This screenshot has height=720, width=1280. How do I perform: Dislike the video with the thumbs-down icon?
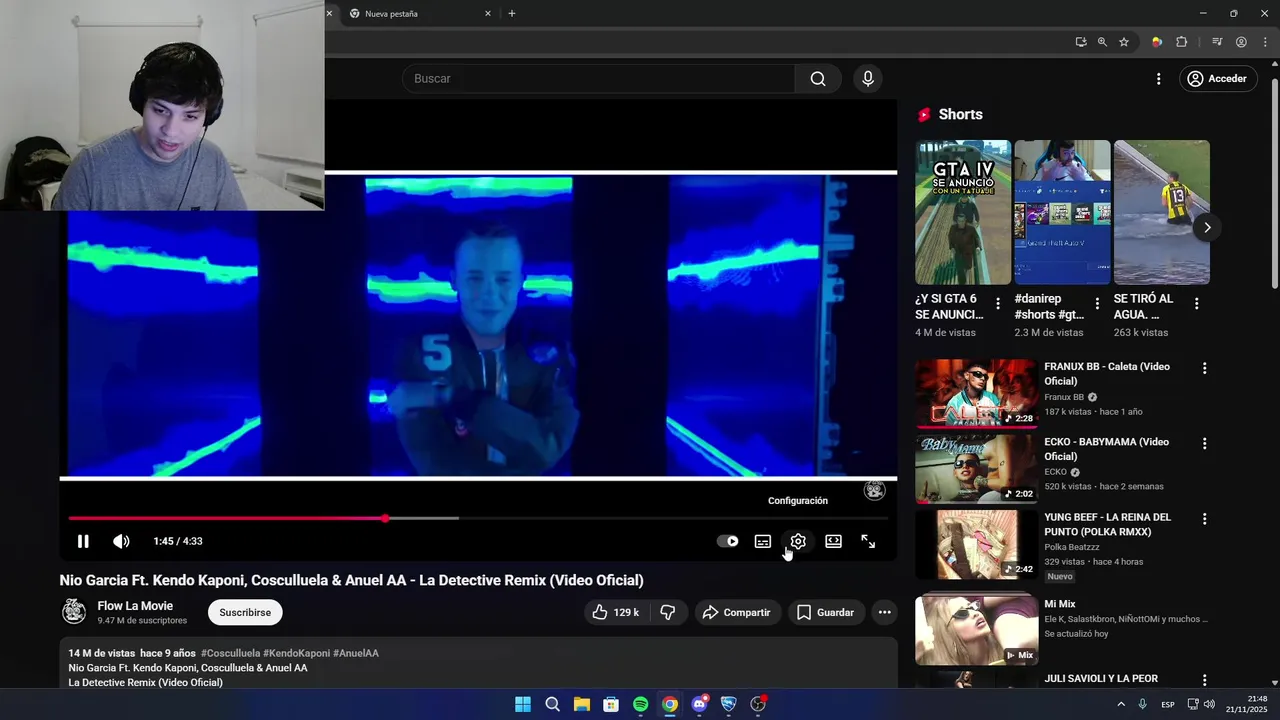coord(668,612)
